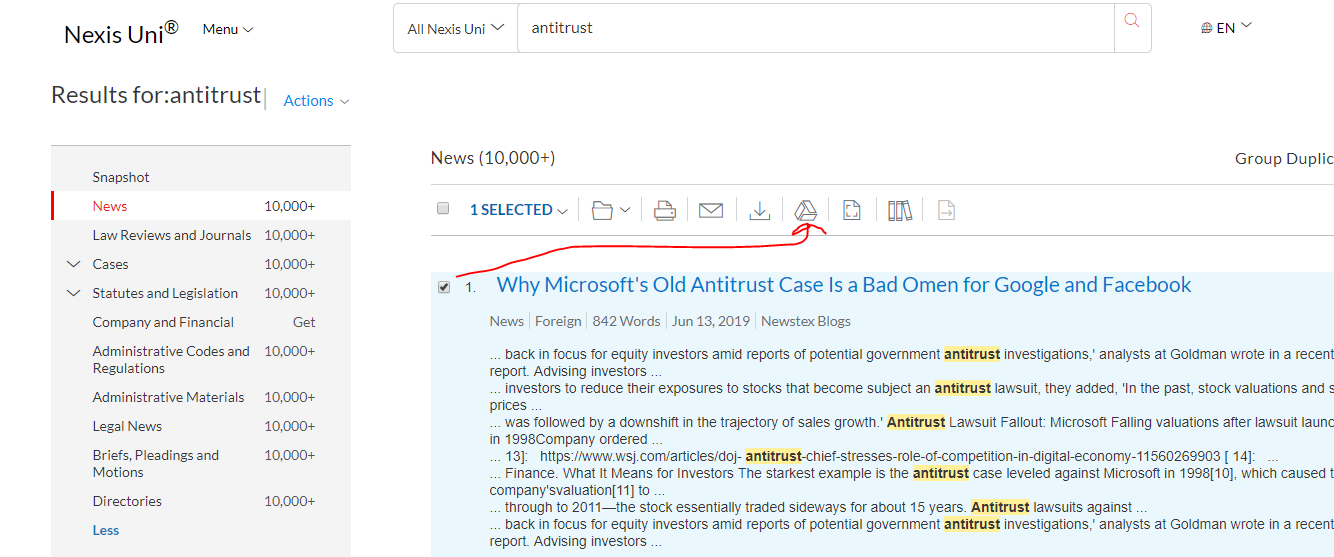Click the Statutes and Legislation label
The image size is (1334, 557).
(x=165, y=293)
